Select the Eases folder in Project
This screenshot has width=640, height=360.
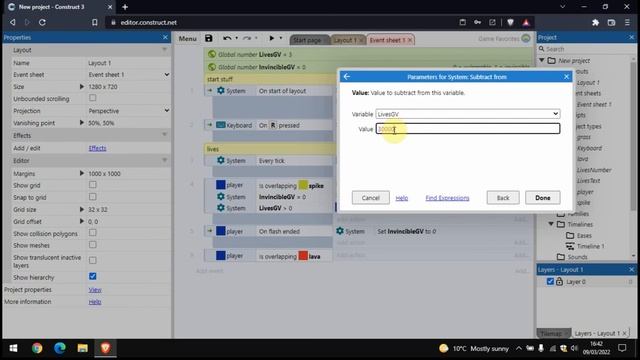tap(579, 236)
